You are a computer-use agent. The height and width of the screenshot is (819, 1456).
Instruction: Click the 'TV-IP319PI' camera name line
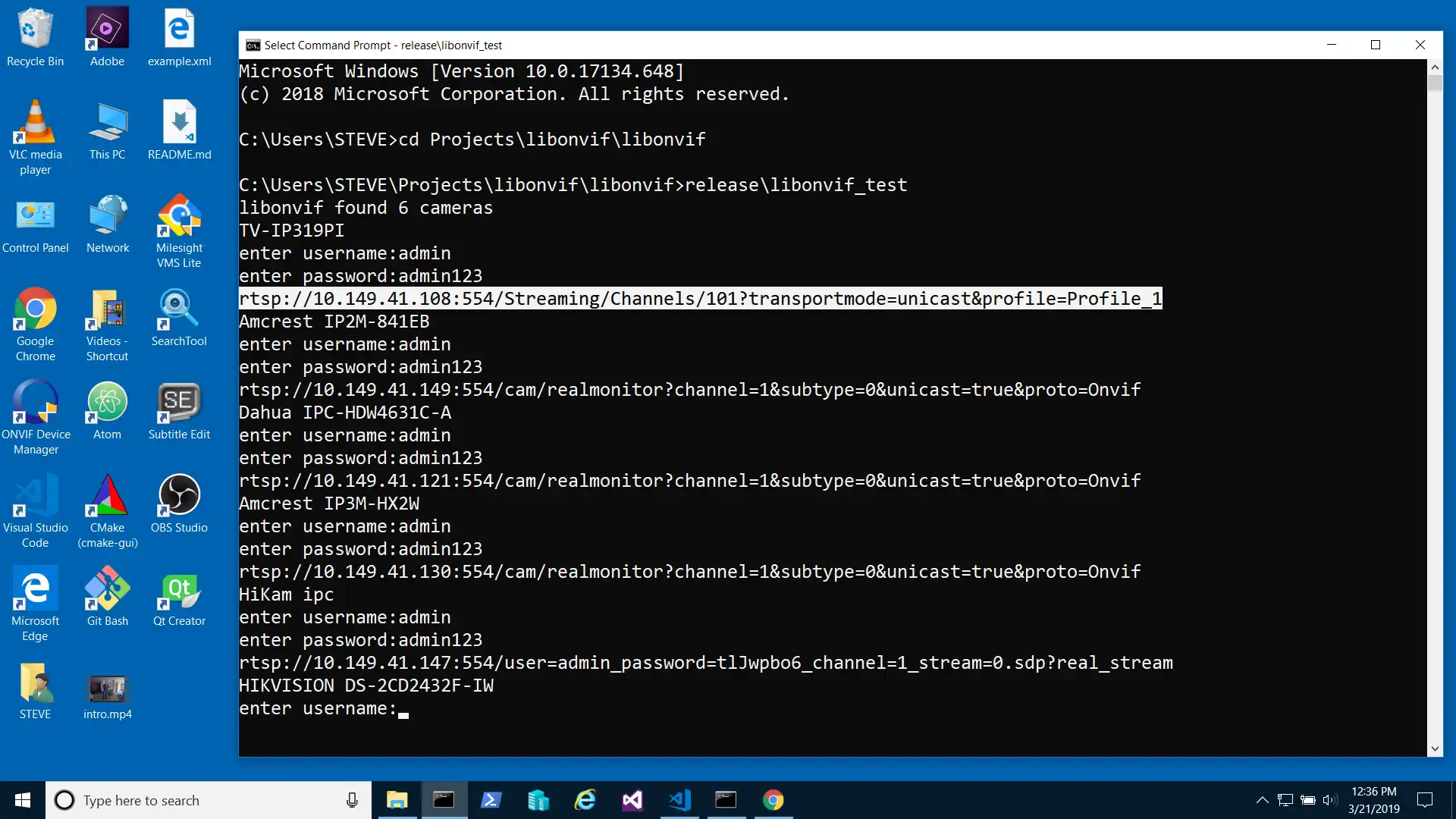(x=291, y=231)
